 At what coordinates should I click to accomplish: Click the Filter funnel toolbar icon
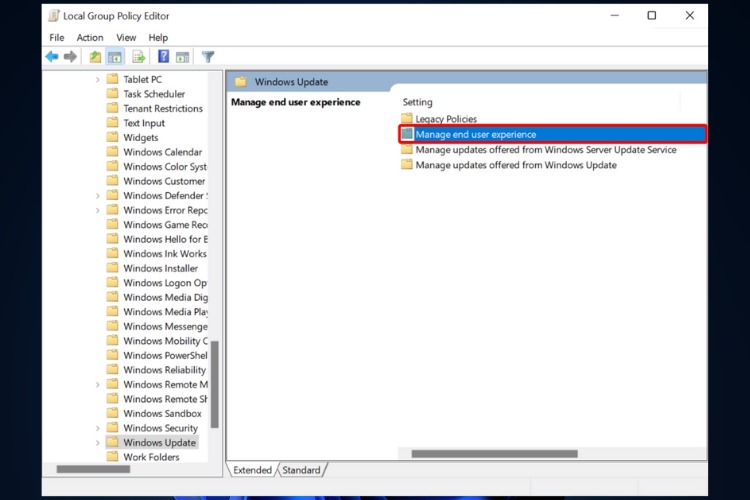[x=208, y=57]
